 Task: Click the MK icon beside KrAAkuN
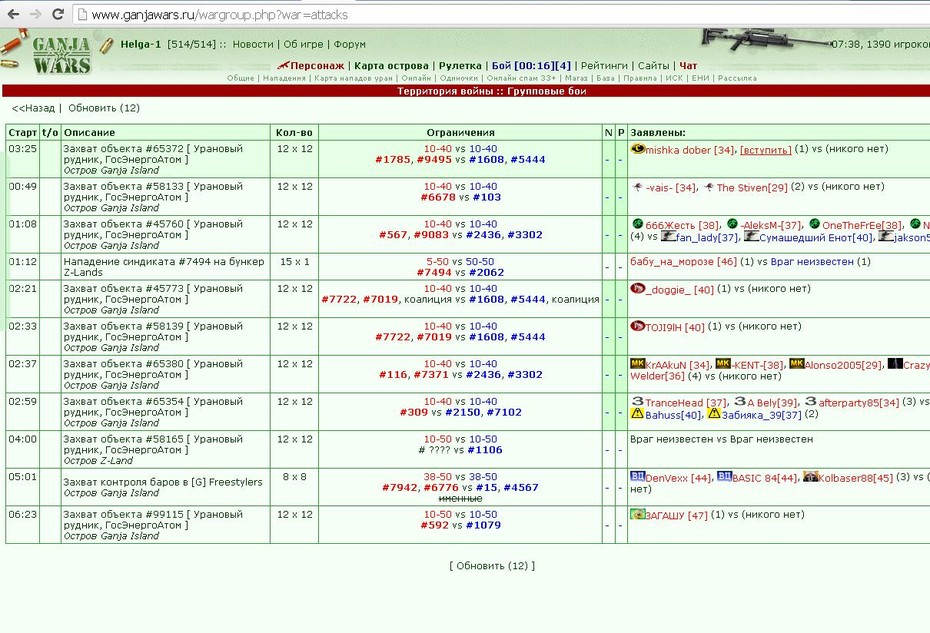(638, 364)
